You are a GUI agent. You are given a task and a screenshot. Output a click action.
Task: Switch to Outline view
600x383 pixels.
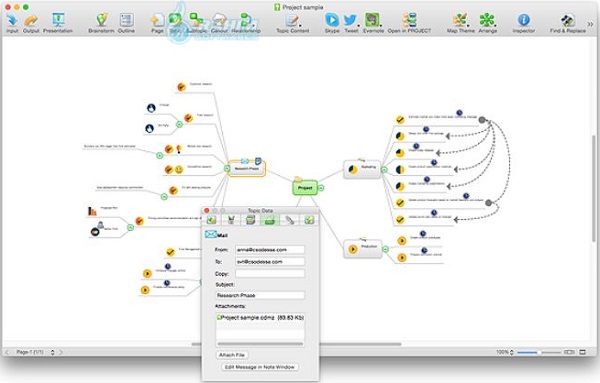pyautogui.click(x=126, y=23)
